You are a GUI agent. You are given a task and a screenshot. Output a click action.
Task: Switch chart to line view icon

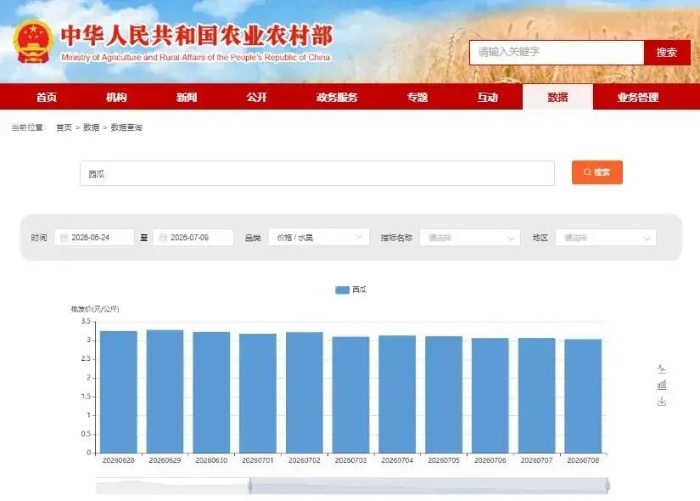(x=662, y=368)
